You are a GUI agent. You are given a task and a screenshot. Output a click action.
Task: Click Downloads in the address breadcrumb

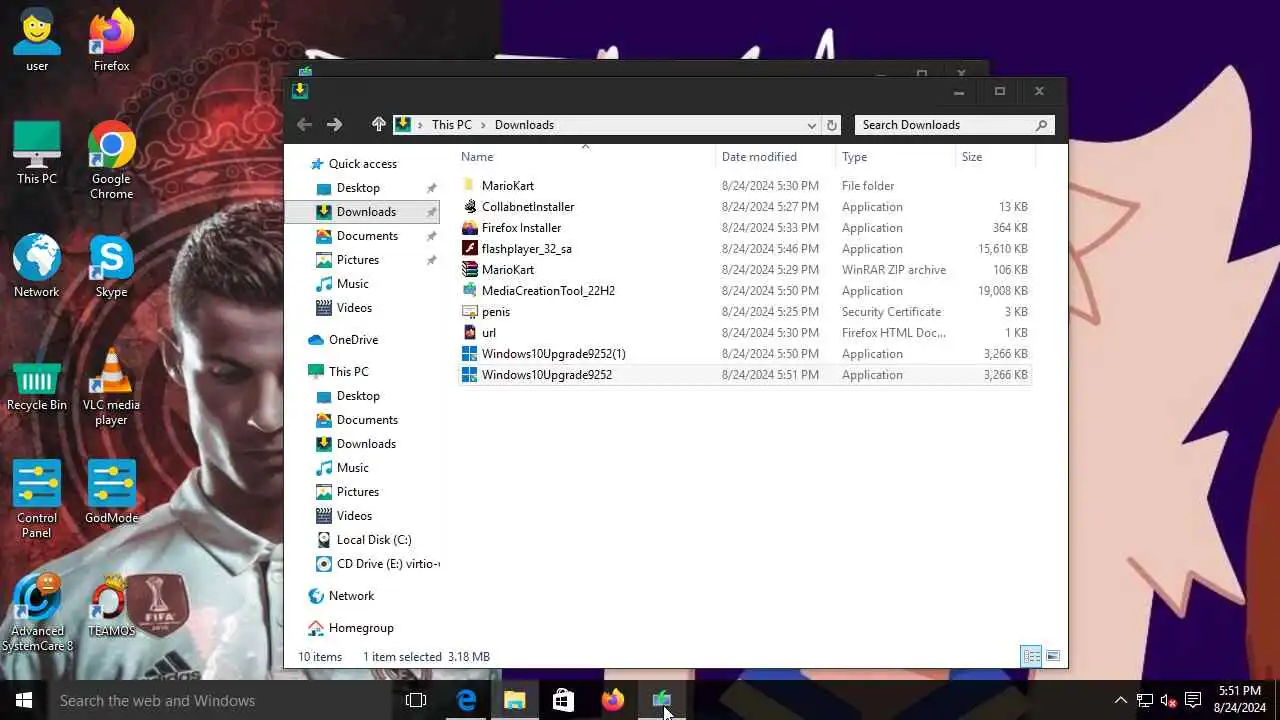click(x=524, y=125)
